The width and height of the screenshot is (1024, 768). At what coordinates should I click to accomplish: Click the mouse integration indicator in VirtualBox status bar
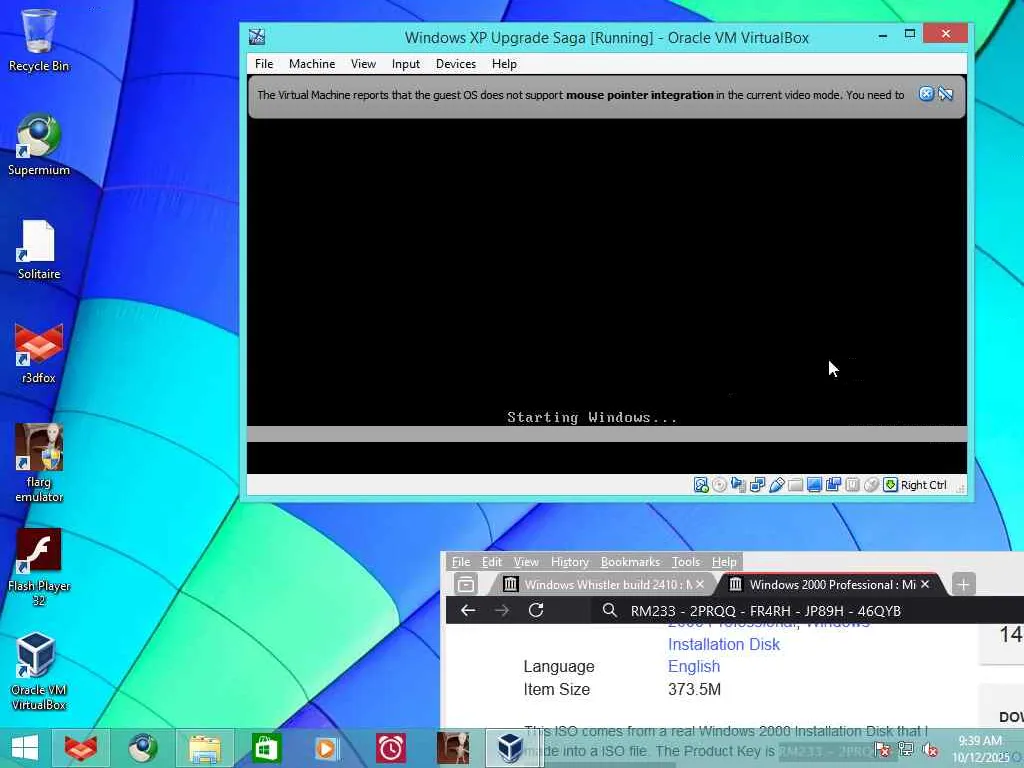tap(871, 485)
